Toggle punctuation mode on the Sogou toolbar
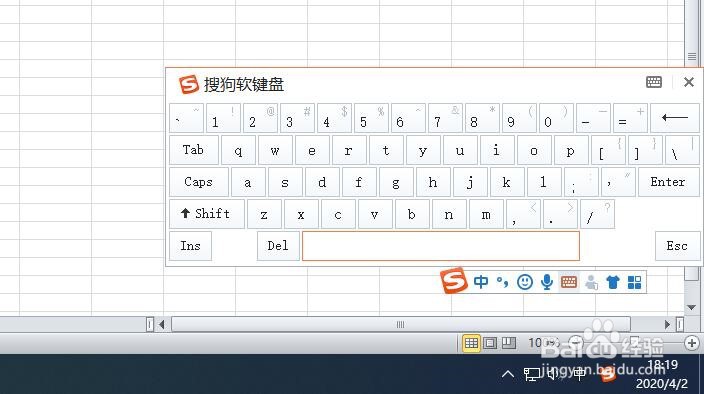This screenshot has width=704, height=394. pyautogui.click(x=502, y=282)
